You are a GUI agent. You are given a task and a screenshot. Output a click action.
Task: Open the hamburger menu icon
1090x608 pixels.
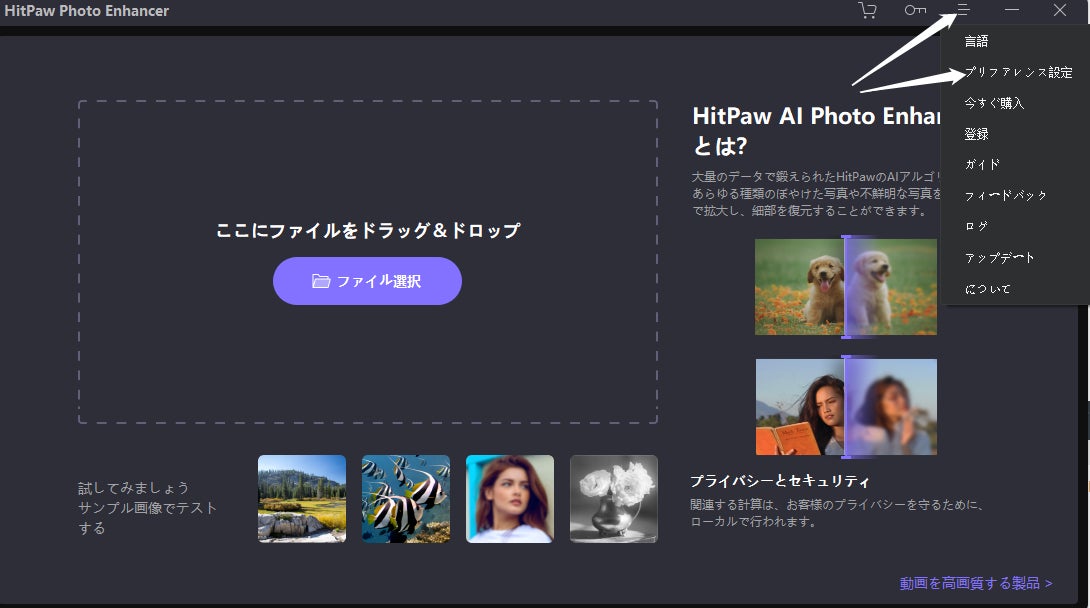963,10
